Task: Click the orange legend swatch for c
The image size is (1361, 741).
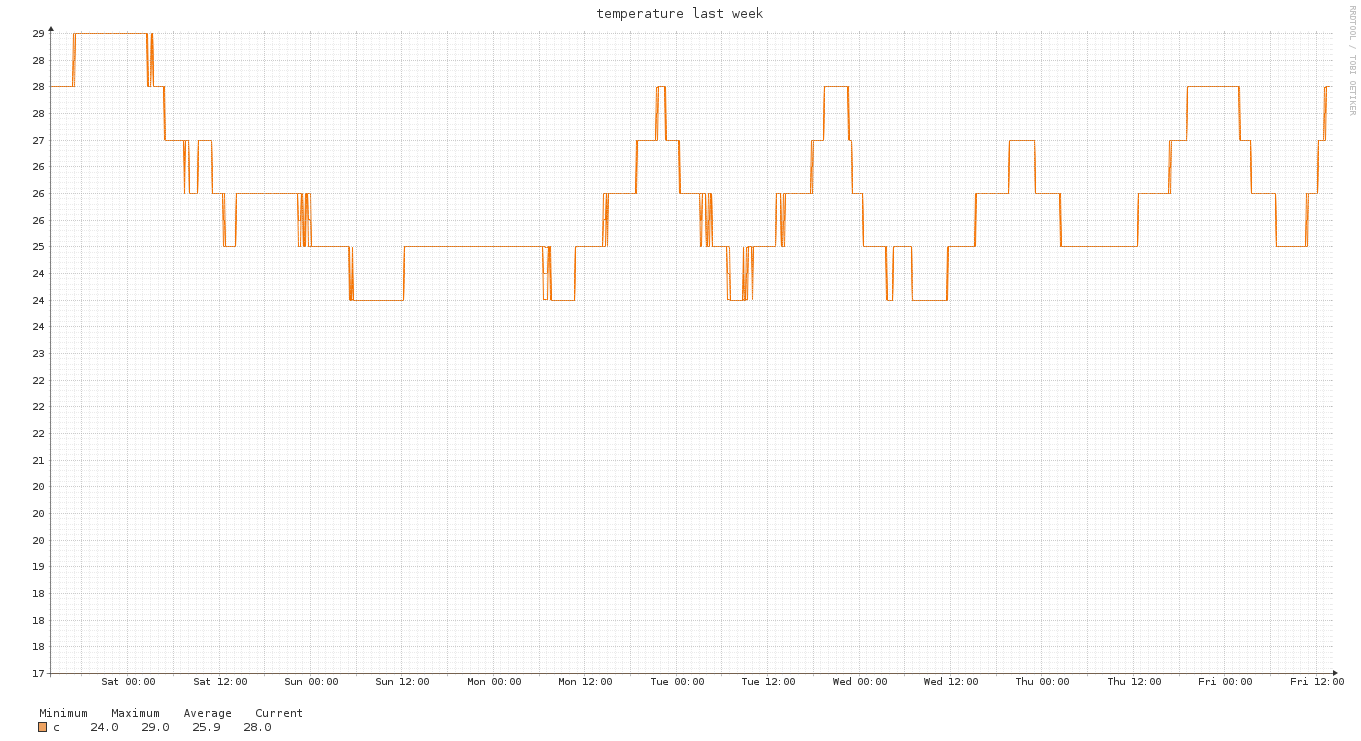Action: 43,727
